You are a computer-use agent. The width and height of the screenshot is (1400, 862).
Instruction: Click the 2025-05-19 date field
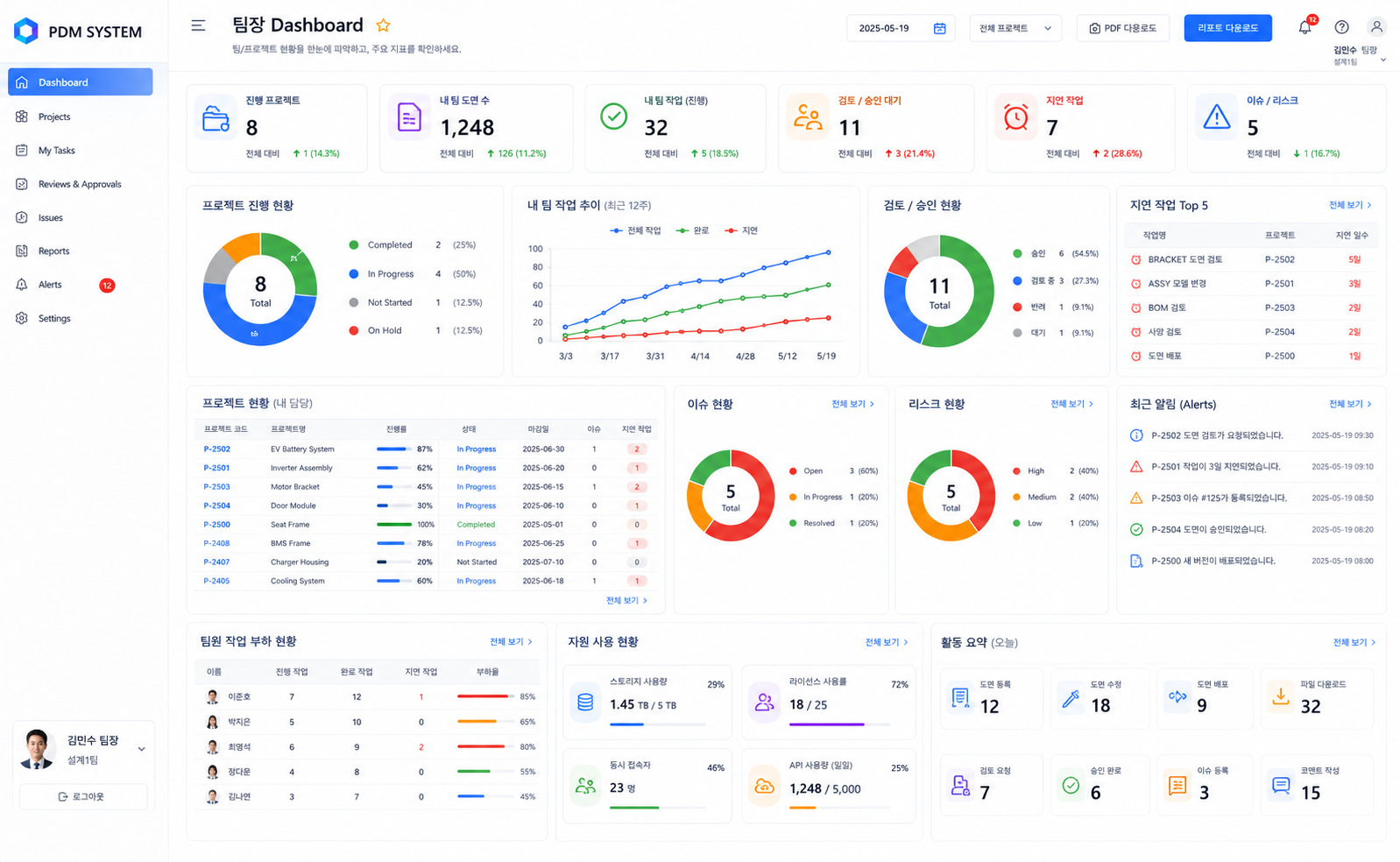point(901,28)
